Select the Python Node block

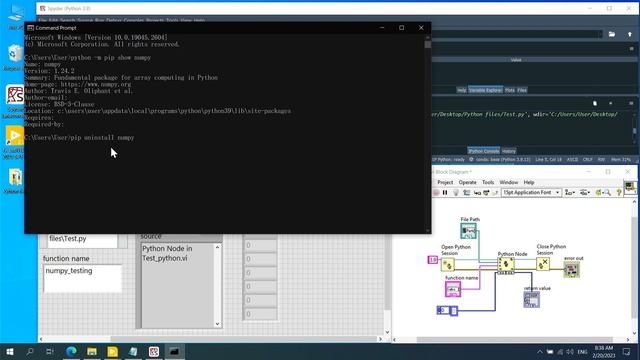[x=506, y=265]
